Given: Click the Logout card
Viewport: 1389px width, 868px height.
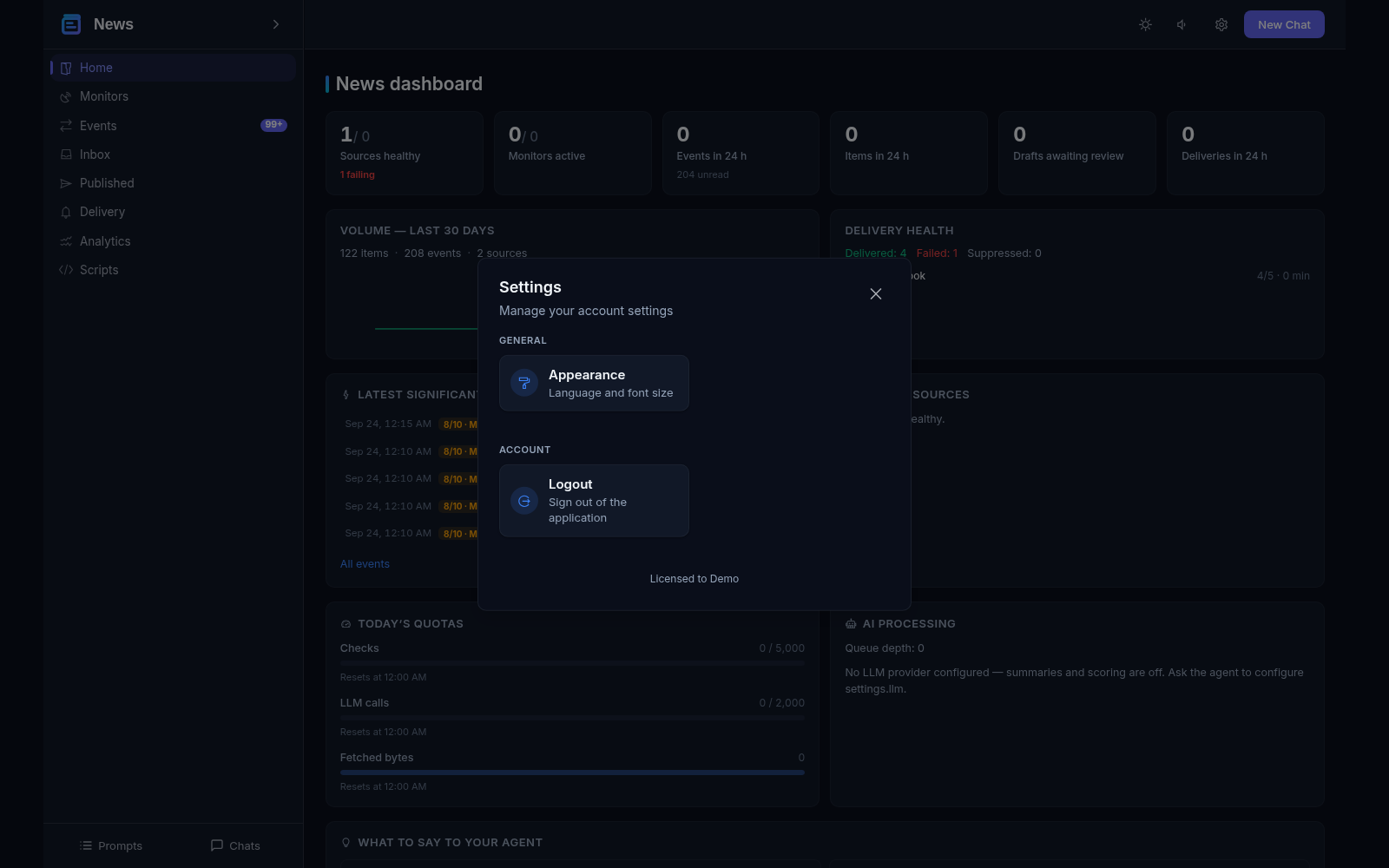Looking at the screenshot, I should (594, 501).
